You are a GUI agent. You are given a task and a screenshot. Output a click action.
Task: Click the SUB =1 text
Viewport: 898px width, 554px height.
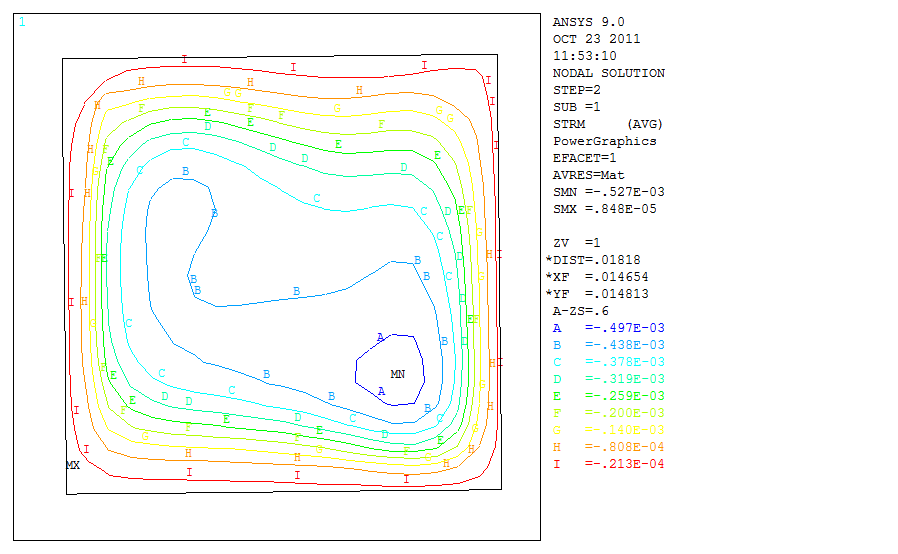[x=576, y=107]
